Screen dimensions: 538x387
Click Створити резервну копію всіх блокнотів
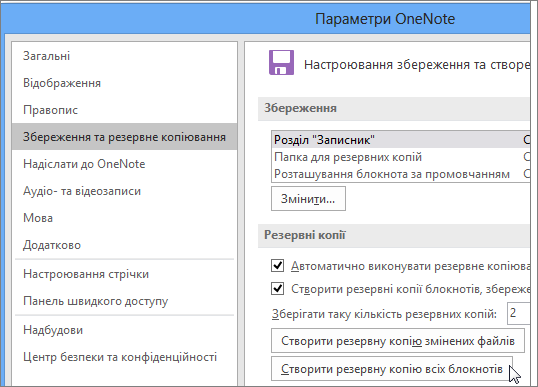coord(392,369)
